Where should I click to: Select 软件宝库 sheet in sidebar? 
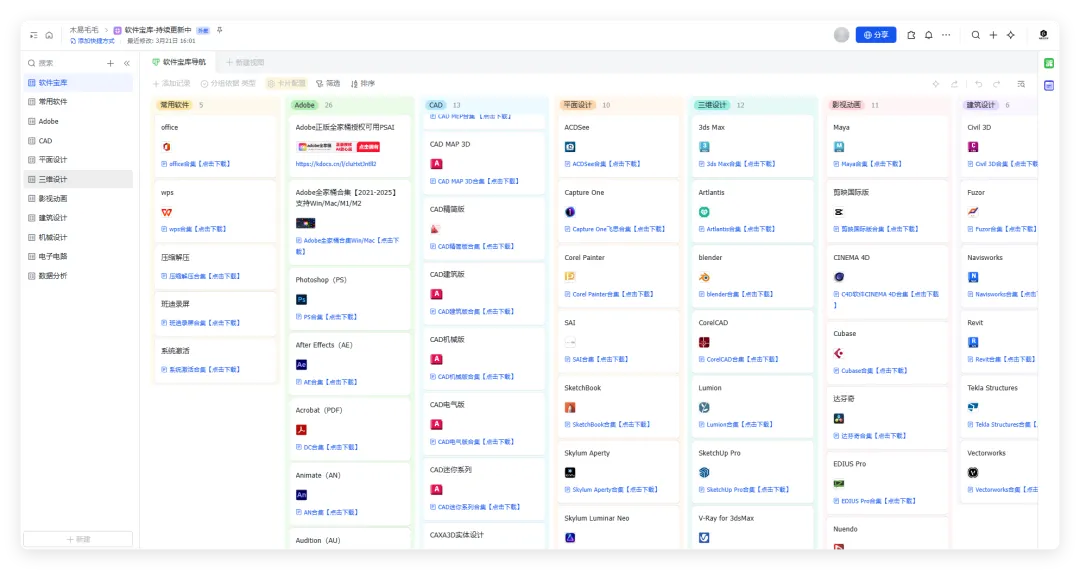(x=78, y=83)
